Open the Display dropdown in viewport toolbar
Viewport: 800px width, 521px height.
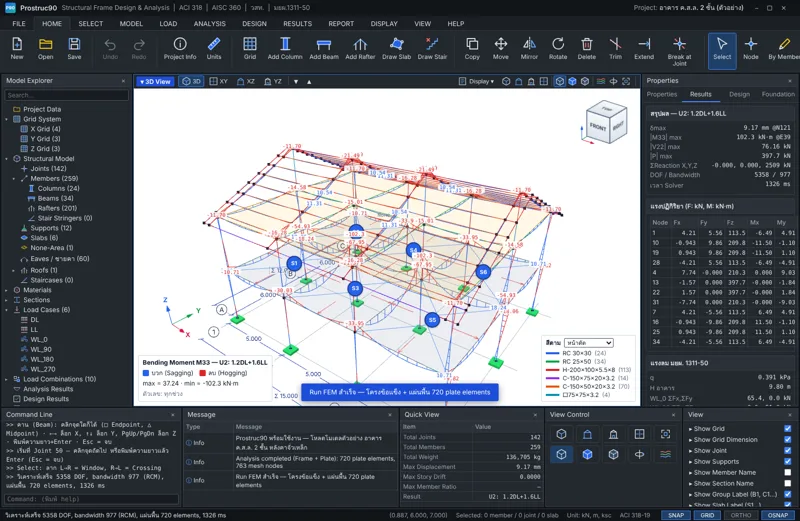point(477,81)
